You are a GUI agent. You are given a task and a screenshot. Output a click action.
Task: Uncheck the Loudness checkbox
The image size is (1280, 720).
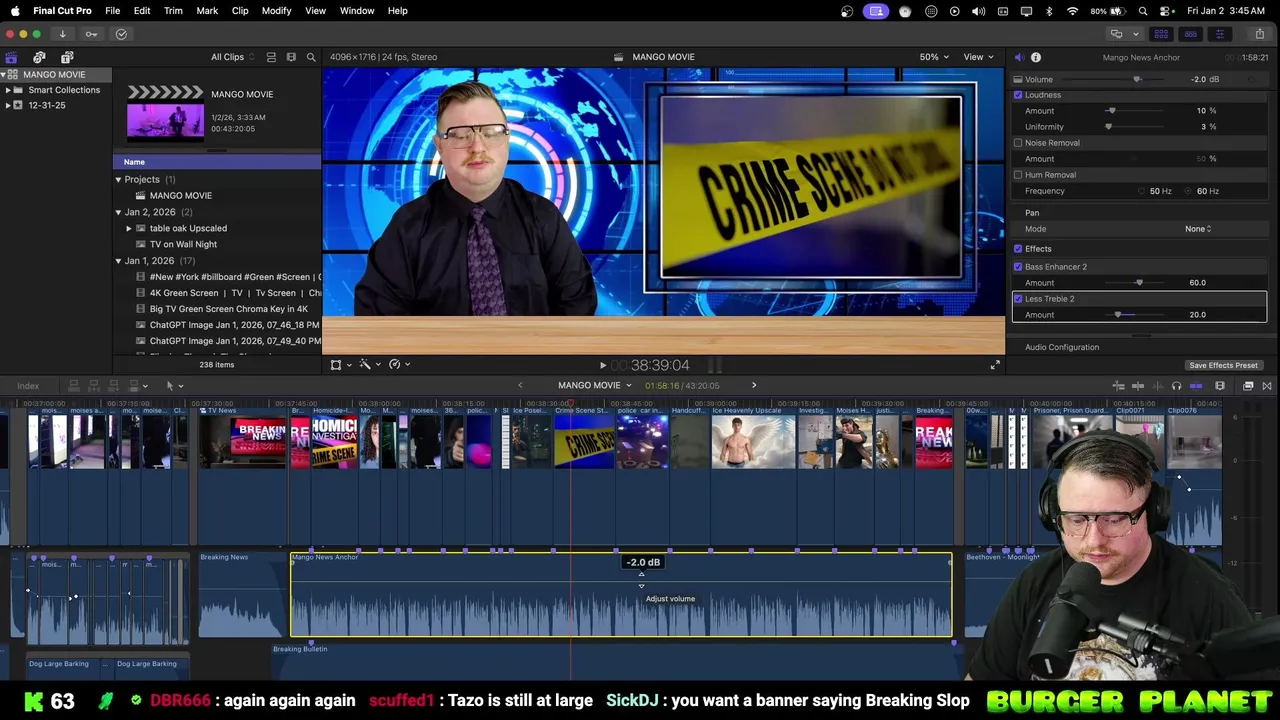point(1018,95)
